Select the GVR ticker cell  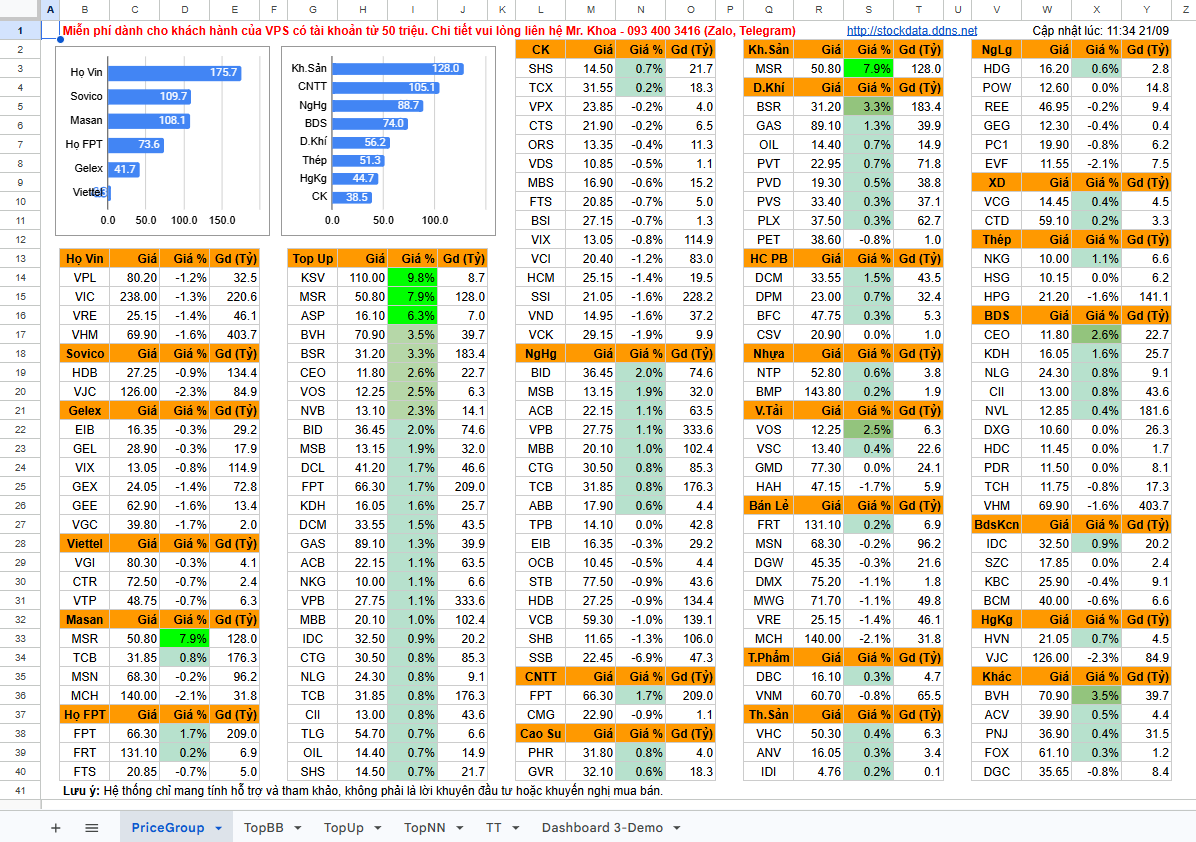click(x=541, y=772)
